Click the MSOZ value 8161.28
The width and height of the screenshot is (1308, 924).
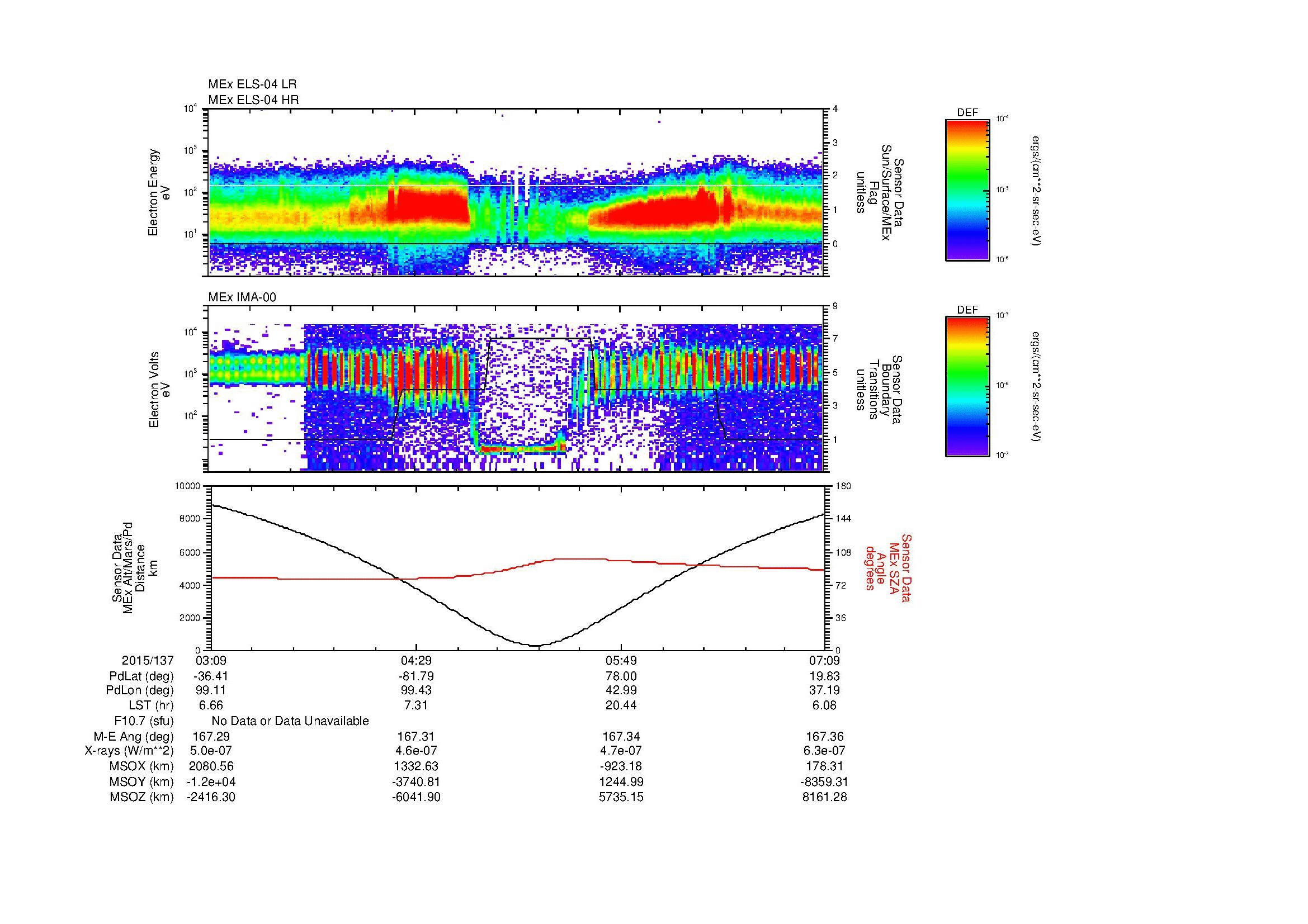[825, 797]
